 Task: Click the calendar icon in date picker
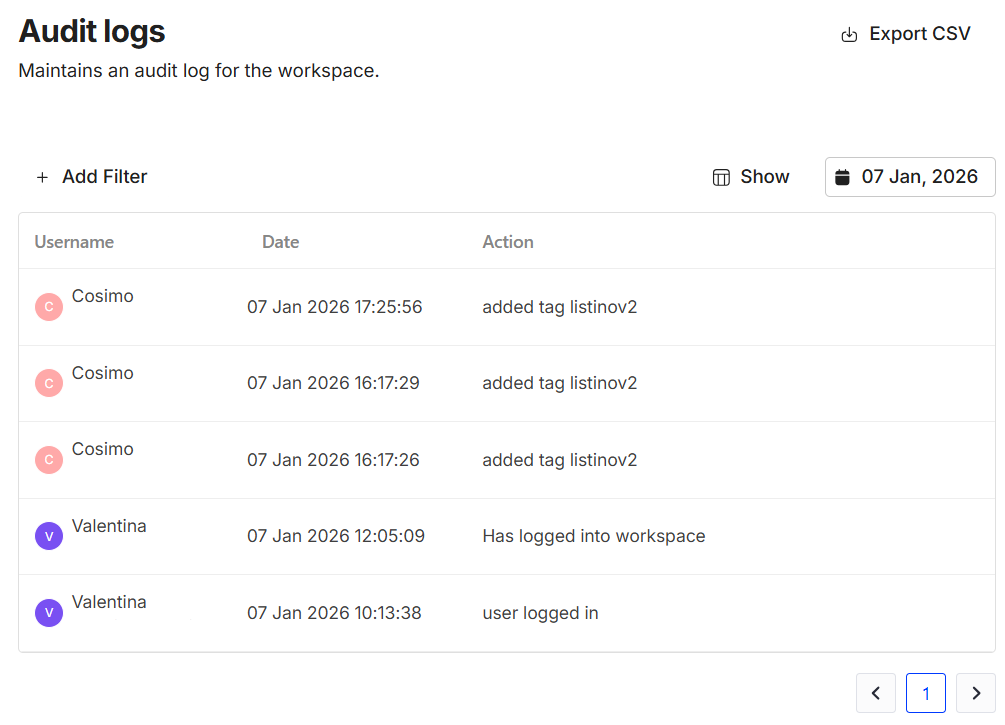click(x=842, y=177)
